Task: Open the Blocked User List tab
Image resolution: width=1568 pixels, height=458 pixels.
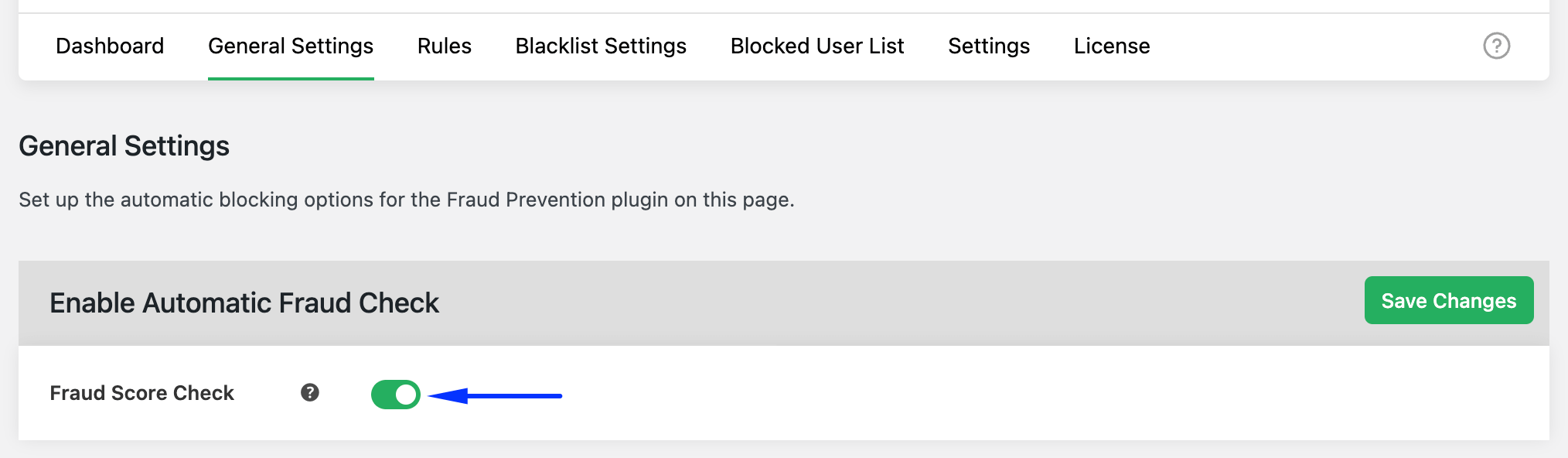Action: tap(817, 46)
